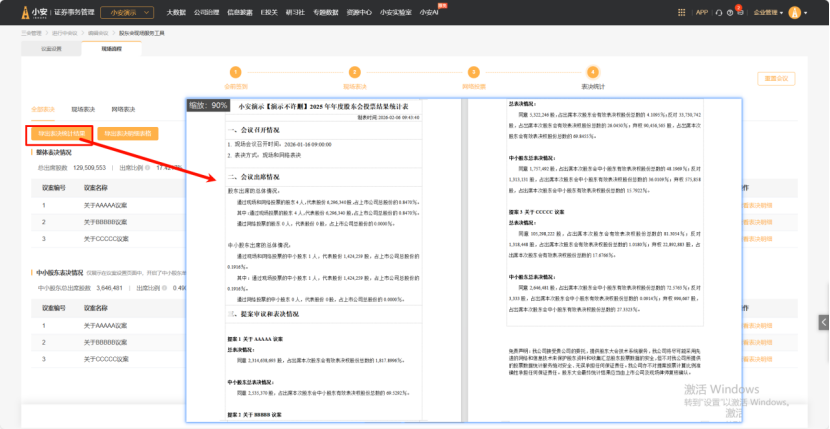The image size is (830, 429).
Task: Expand the side panel collapse arrow at right edge
Action: [824, 321]
